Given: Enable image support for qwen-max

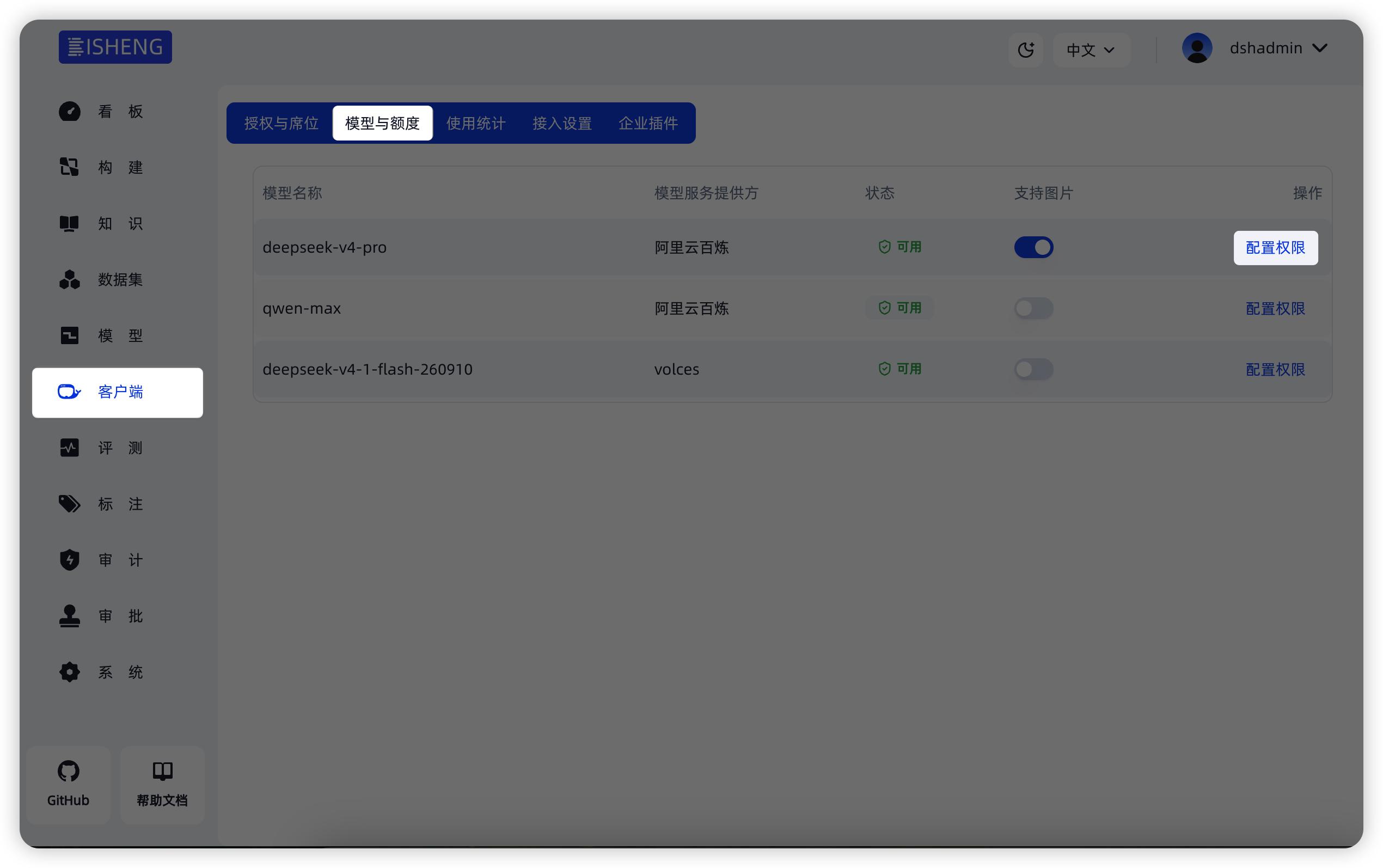Looking at the screenshot, I should click(x=1033, y=308).
